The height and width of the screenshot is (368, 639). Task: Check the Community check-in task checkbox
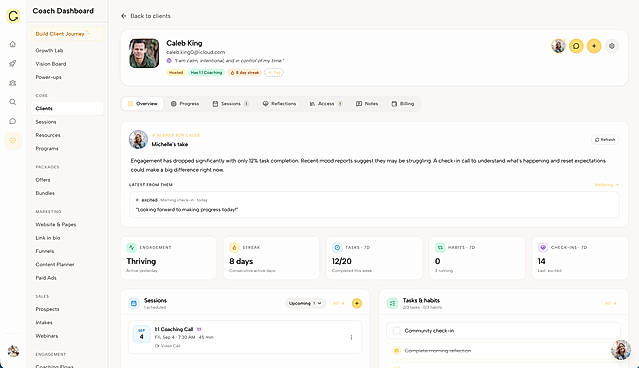point(396,331)
